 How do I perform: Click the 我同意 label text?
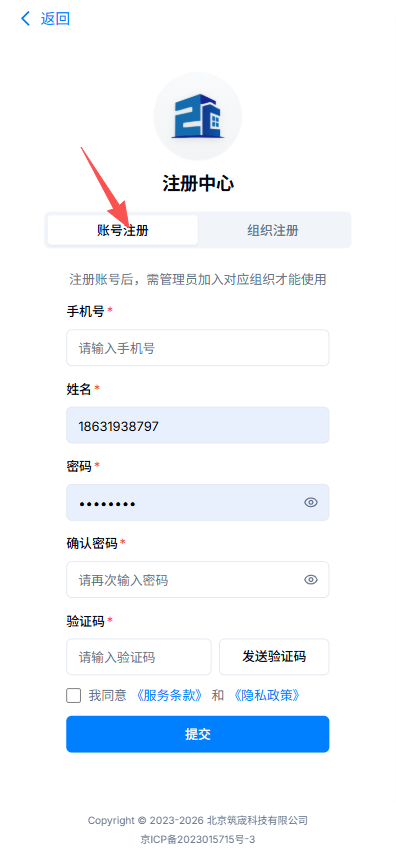(108, 696)
